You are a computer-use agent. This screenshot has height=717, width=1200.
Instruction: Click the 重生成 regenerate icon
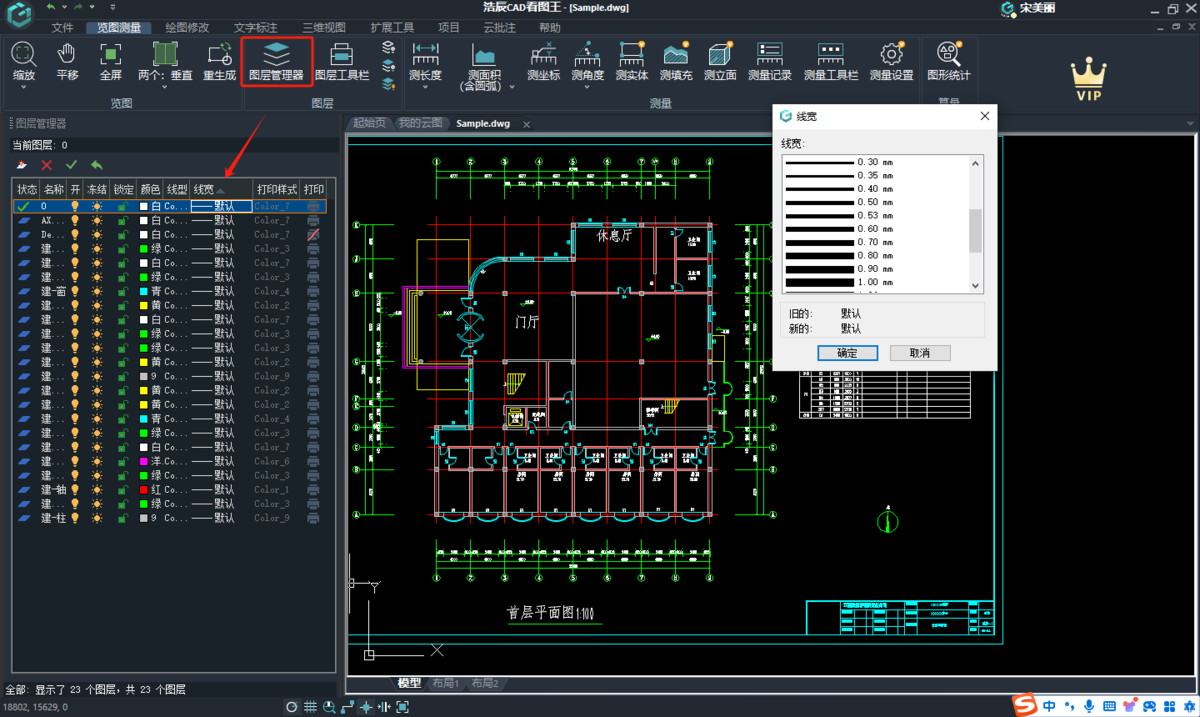219,60
